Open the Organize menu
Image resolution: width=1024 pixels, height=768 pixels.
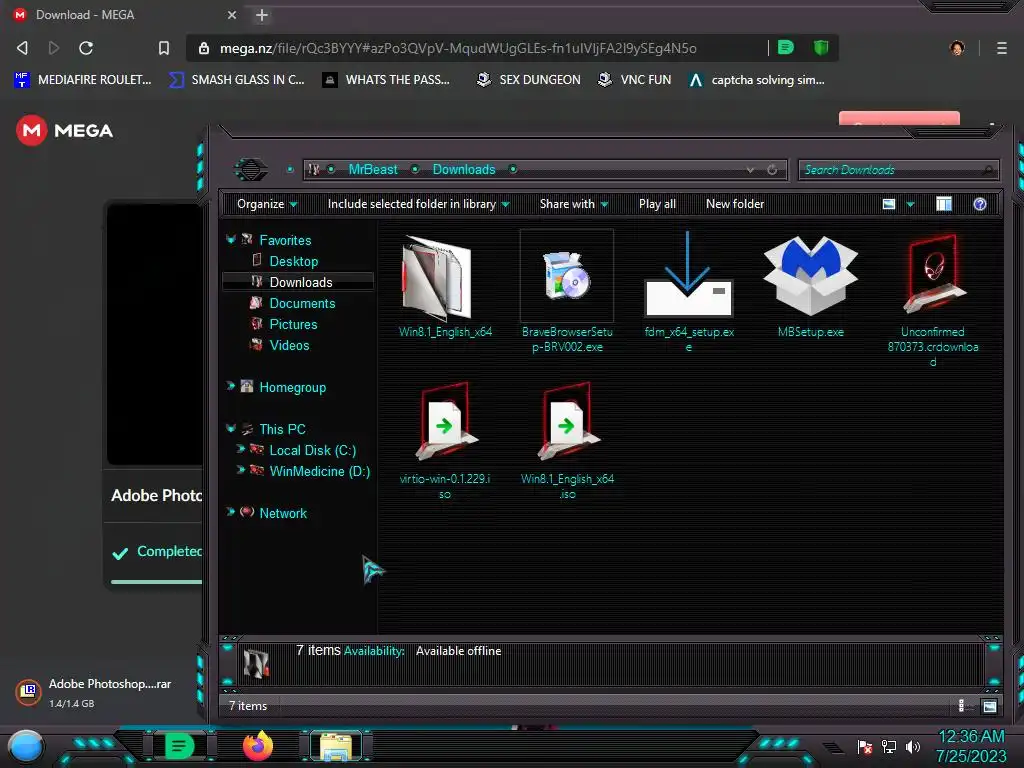pyautogui.click(x=266, y=204)
